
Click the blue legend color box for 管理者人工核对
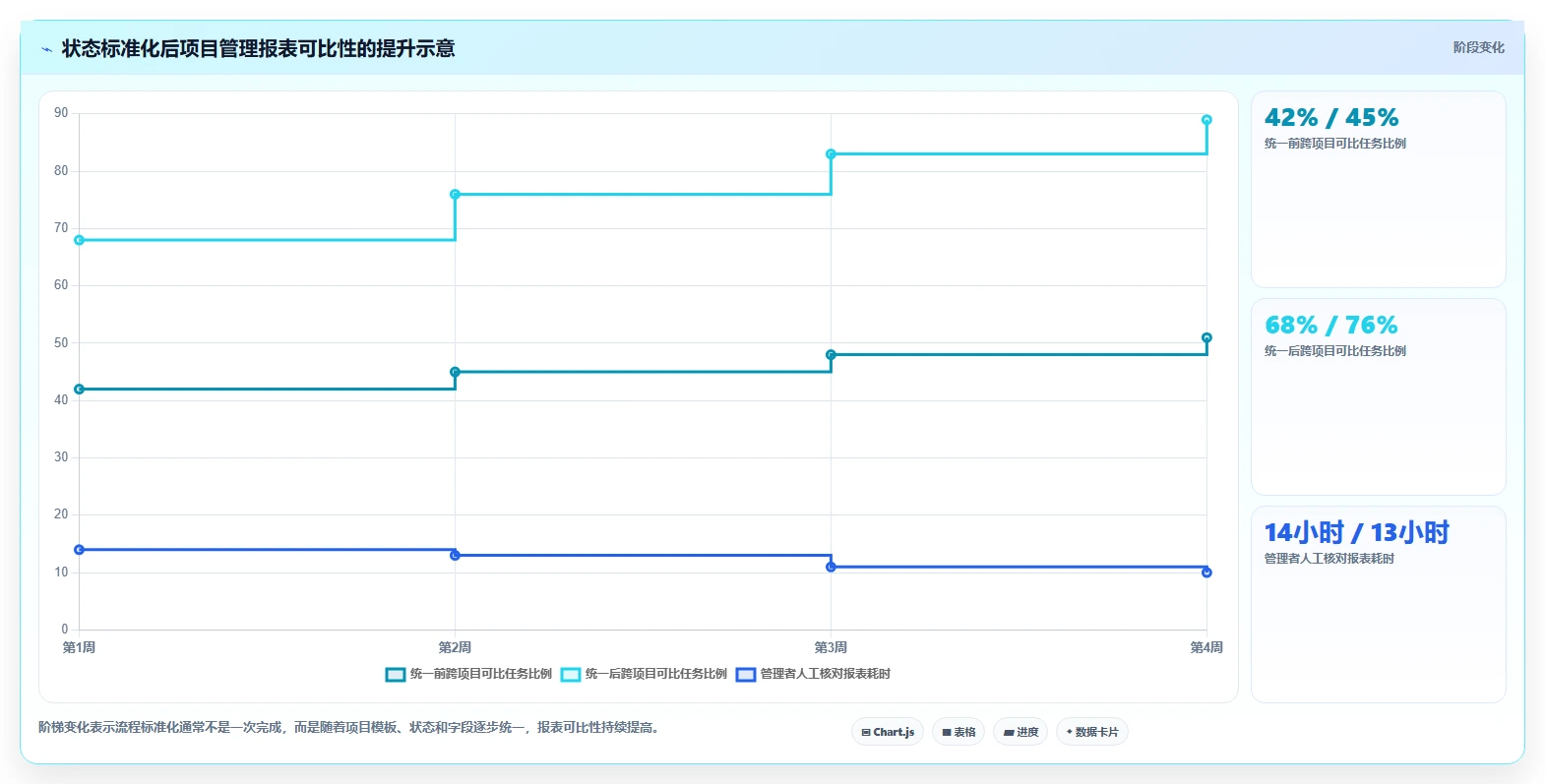point(746,674)
